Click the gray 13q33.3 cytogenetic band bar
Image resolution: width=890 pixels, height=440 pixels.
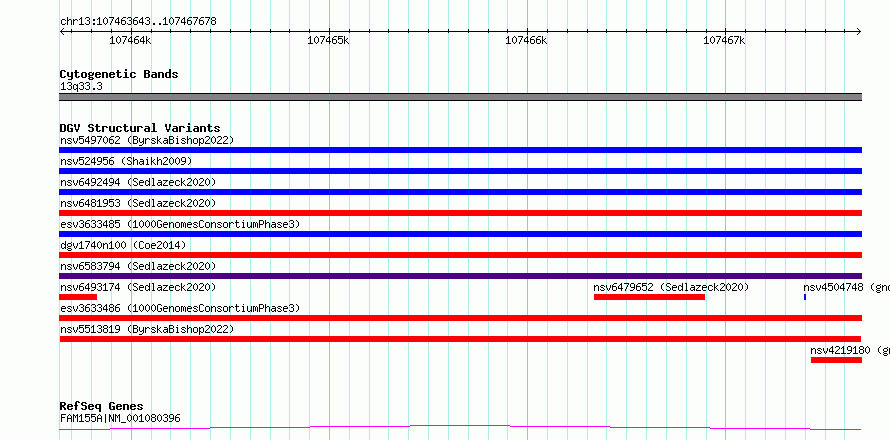pyautogui.click(x=460, y=97)
